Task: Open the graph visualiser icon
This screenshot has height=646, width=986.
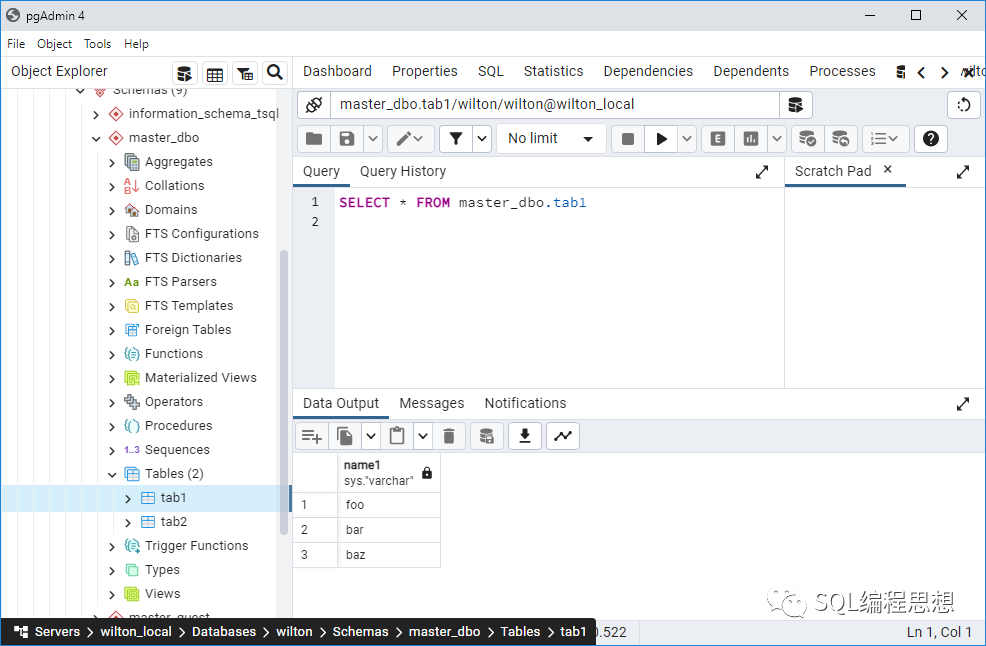Action: click(563, 436)
